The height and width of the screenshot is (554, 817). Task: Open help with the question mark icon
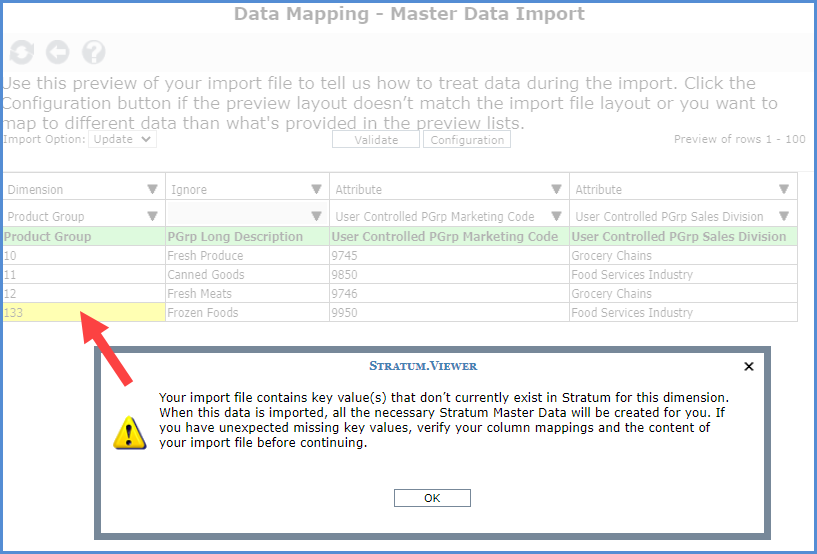tap(93, 52)
